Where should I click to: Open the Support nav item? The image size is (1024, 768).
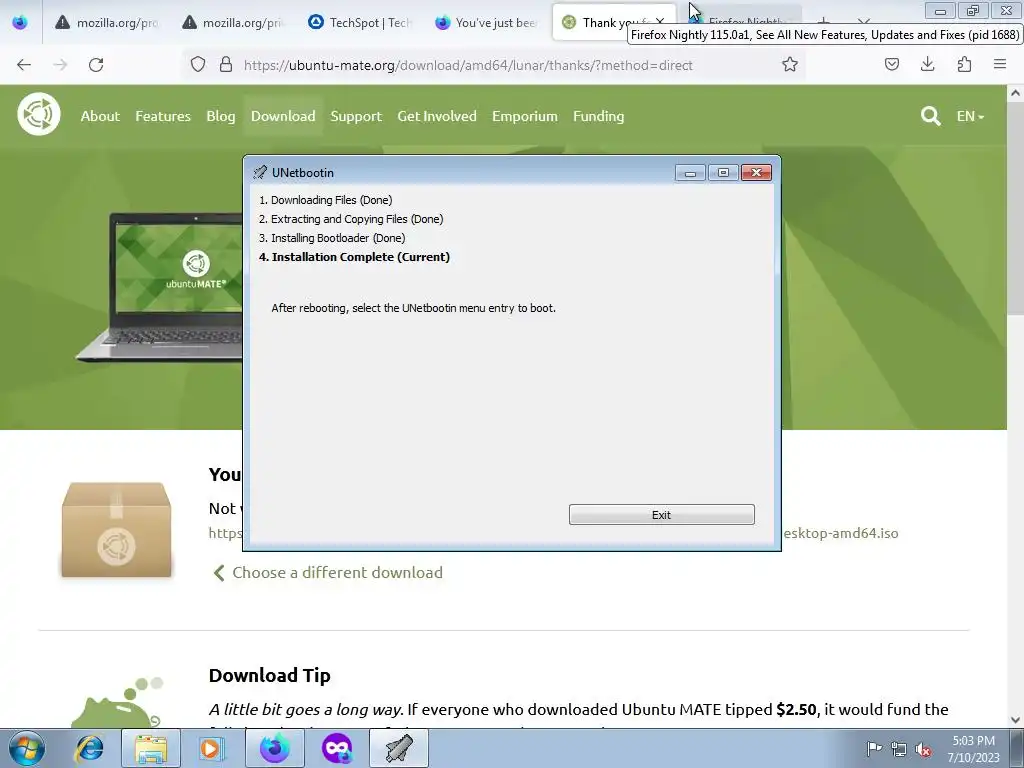point(356,116)
